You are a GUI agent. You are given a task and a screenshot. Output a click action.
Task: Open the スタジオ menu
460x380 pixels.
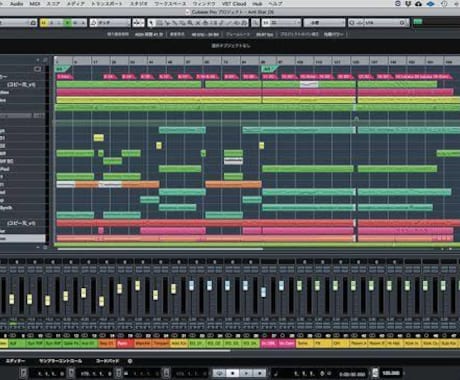[138, 4]
